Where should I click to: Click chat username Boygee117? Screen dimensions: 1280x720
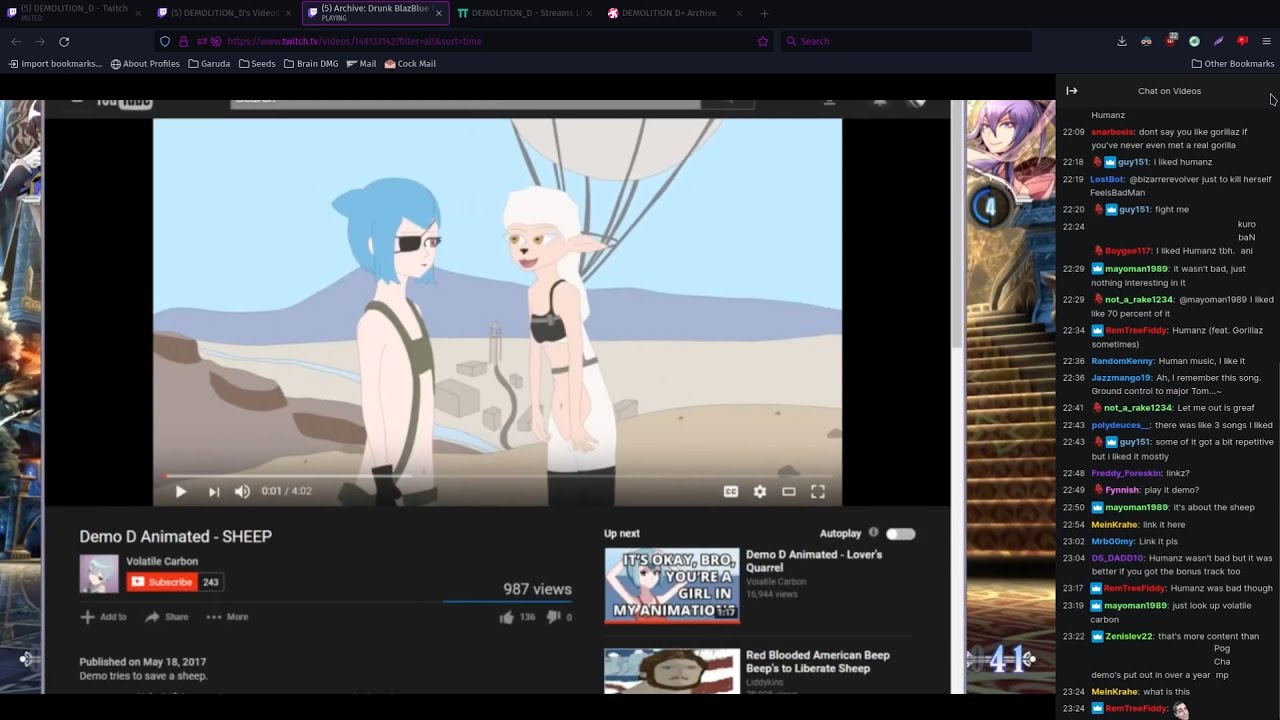pos(1128,251)
